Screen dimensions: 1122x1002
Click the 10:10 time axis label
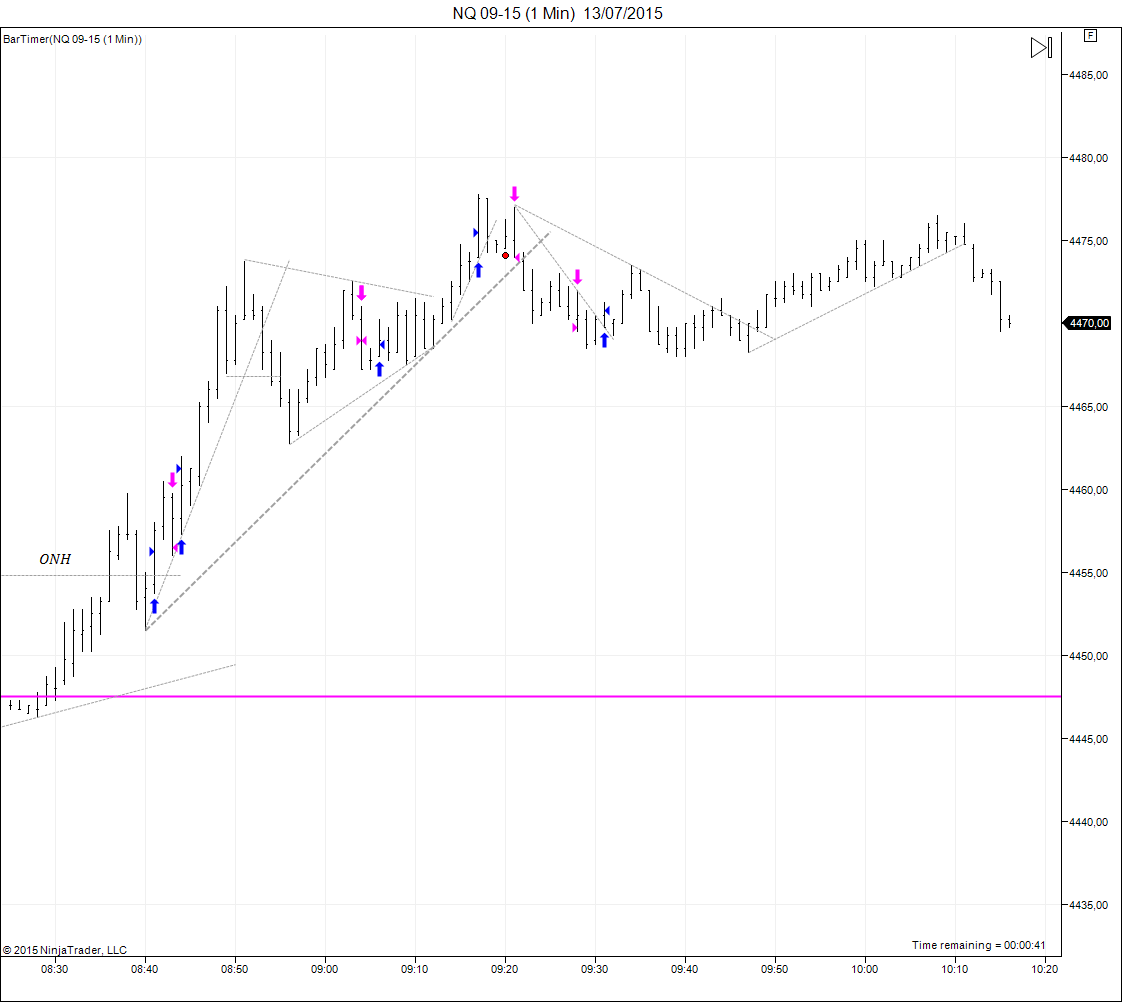(x=955, y=969)
